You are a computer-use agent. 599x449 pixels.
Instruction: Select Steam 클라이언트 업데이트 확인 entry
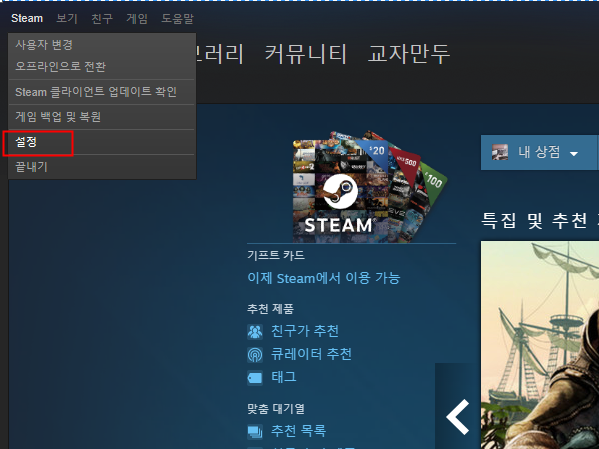[102, 92]
